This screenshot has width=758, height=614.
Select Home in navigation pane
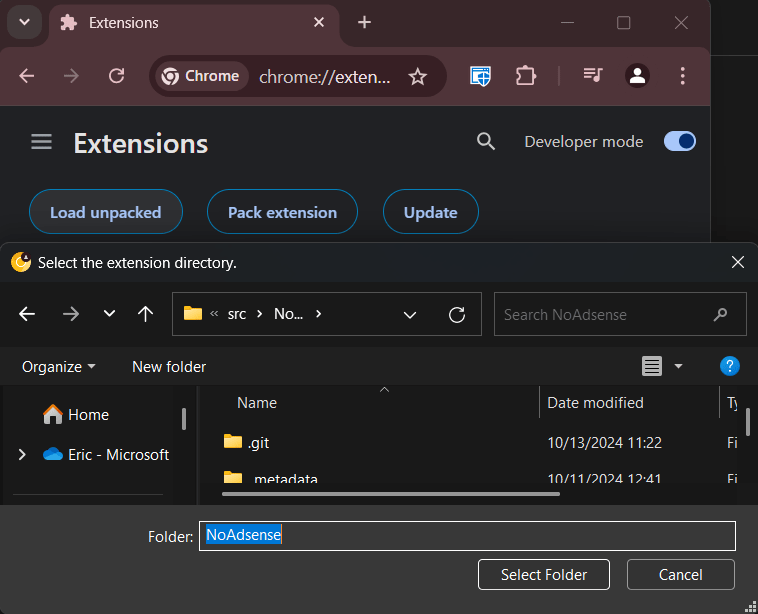coord(76,414)
